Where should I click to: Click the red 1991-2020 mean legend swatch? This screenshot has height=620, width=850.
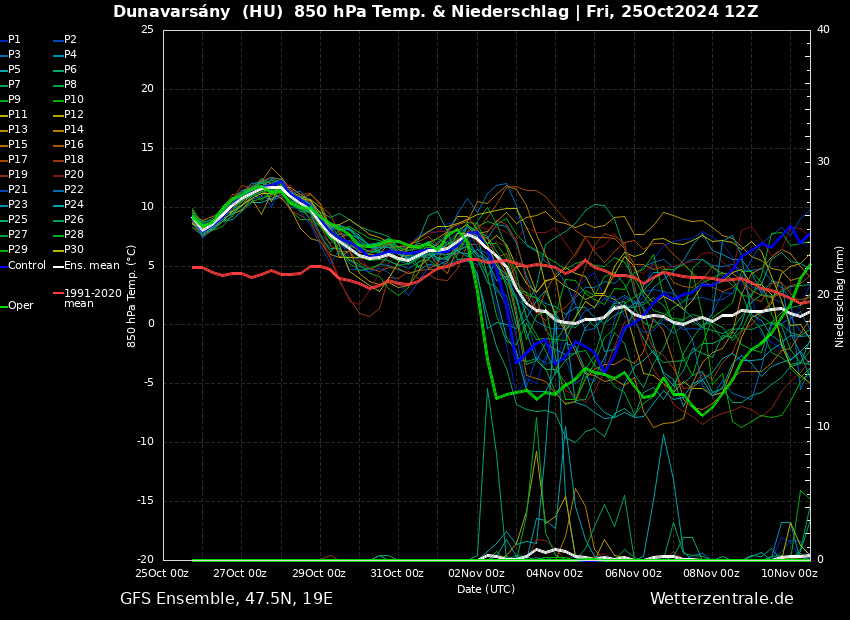pos(58,294)
